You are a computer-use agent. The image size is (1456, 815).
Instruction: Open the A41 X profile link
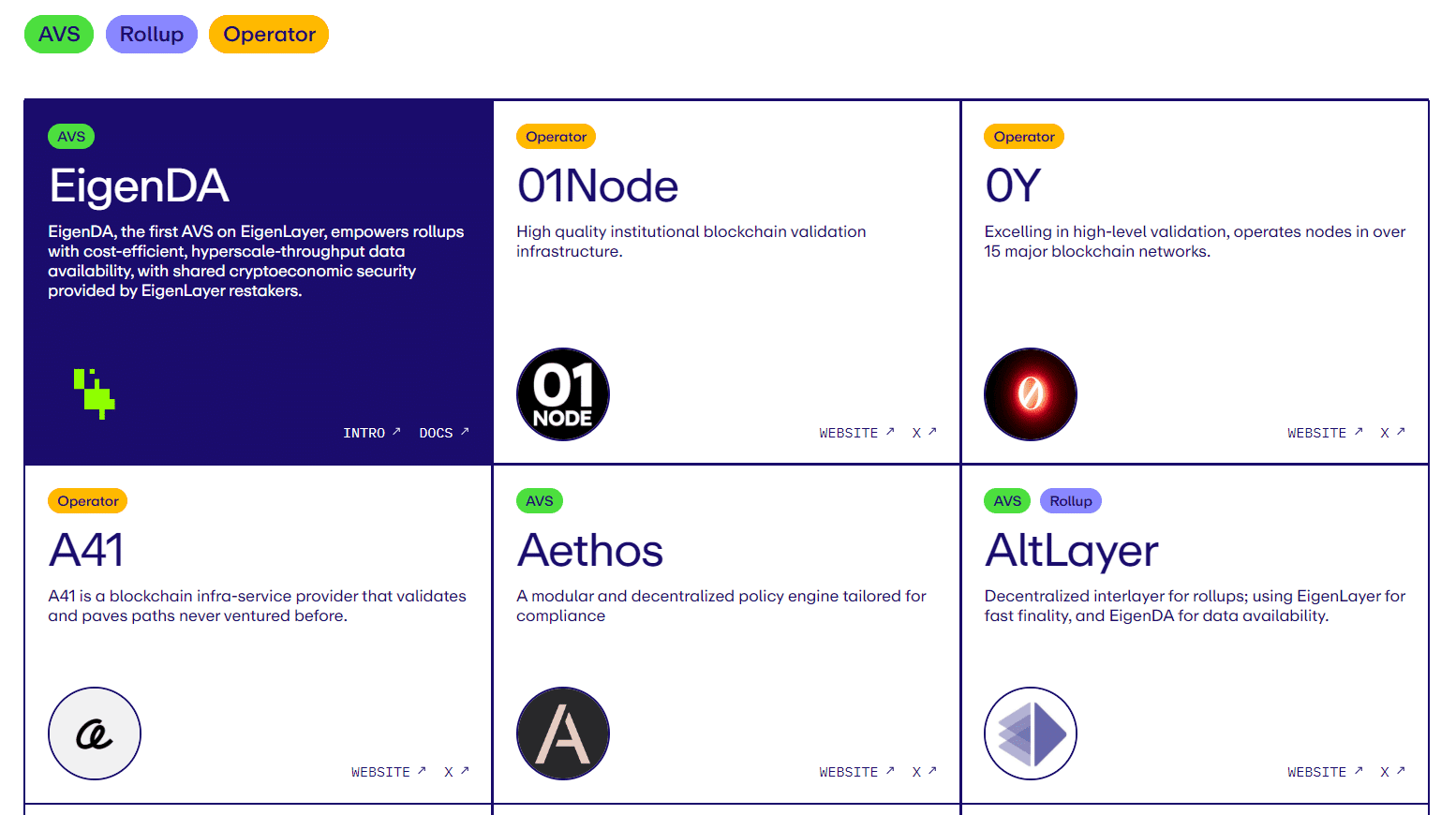456,772
